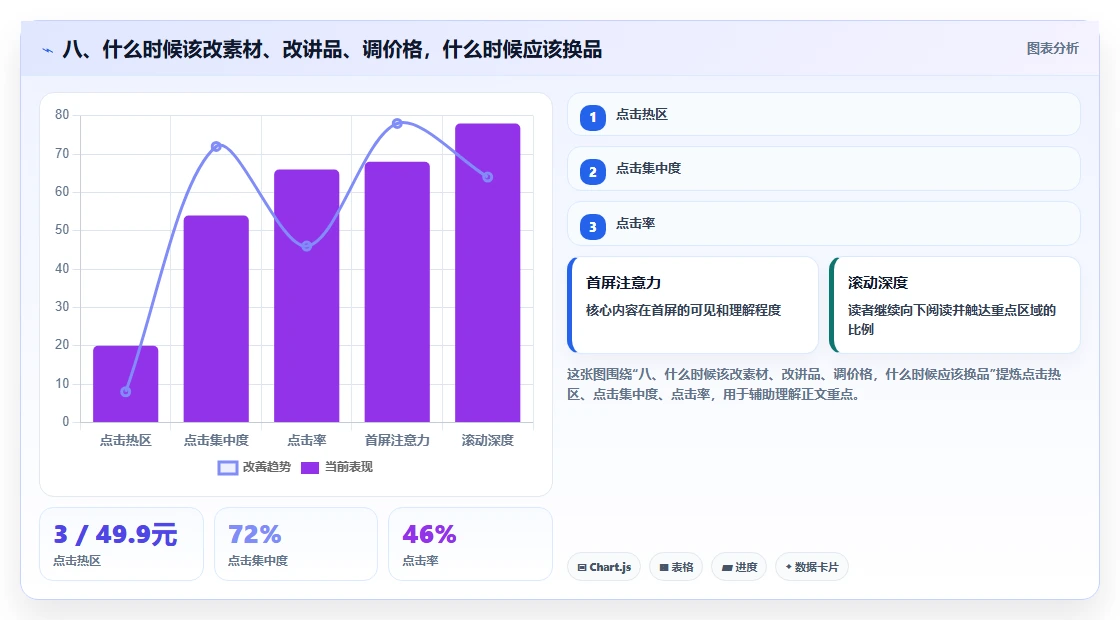Click the 46% stat card

click(x=470, y=544)
